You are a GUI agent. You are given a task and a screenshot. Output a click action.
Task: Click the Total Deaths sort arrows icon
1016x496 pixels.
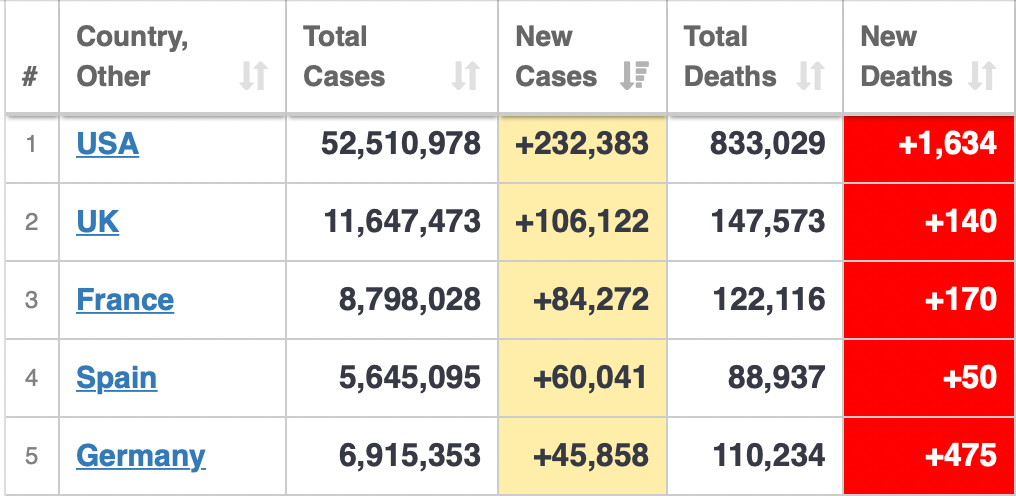(810, 77)
